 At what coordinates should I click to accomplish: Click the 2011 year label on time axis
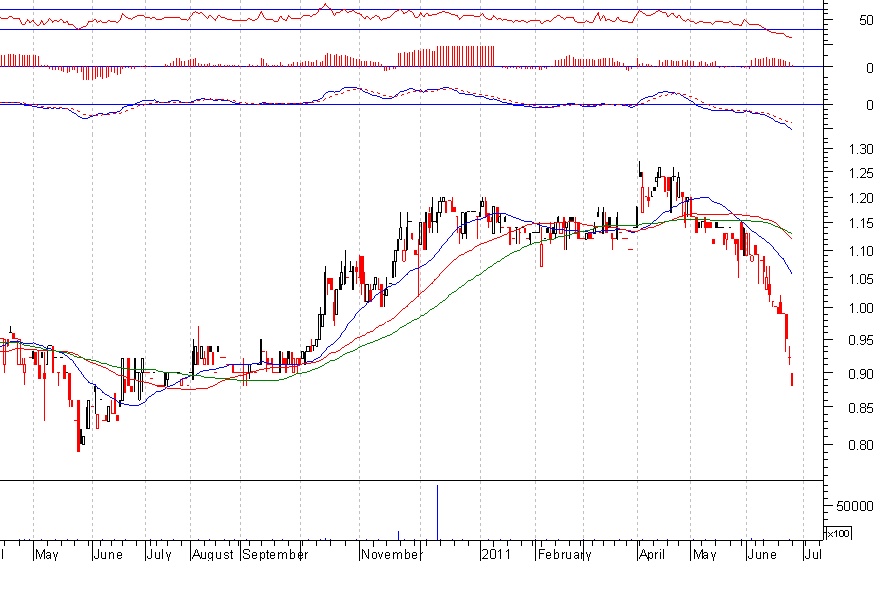tap(497, 553)
